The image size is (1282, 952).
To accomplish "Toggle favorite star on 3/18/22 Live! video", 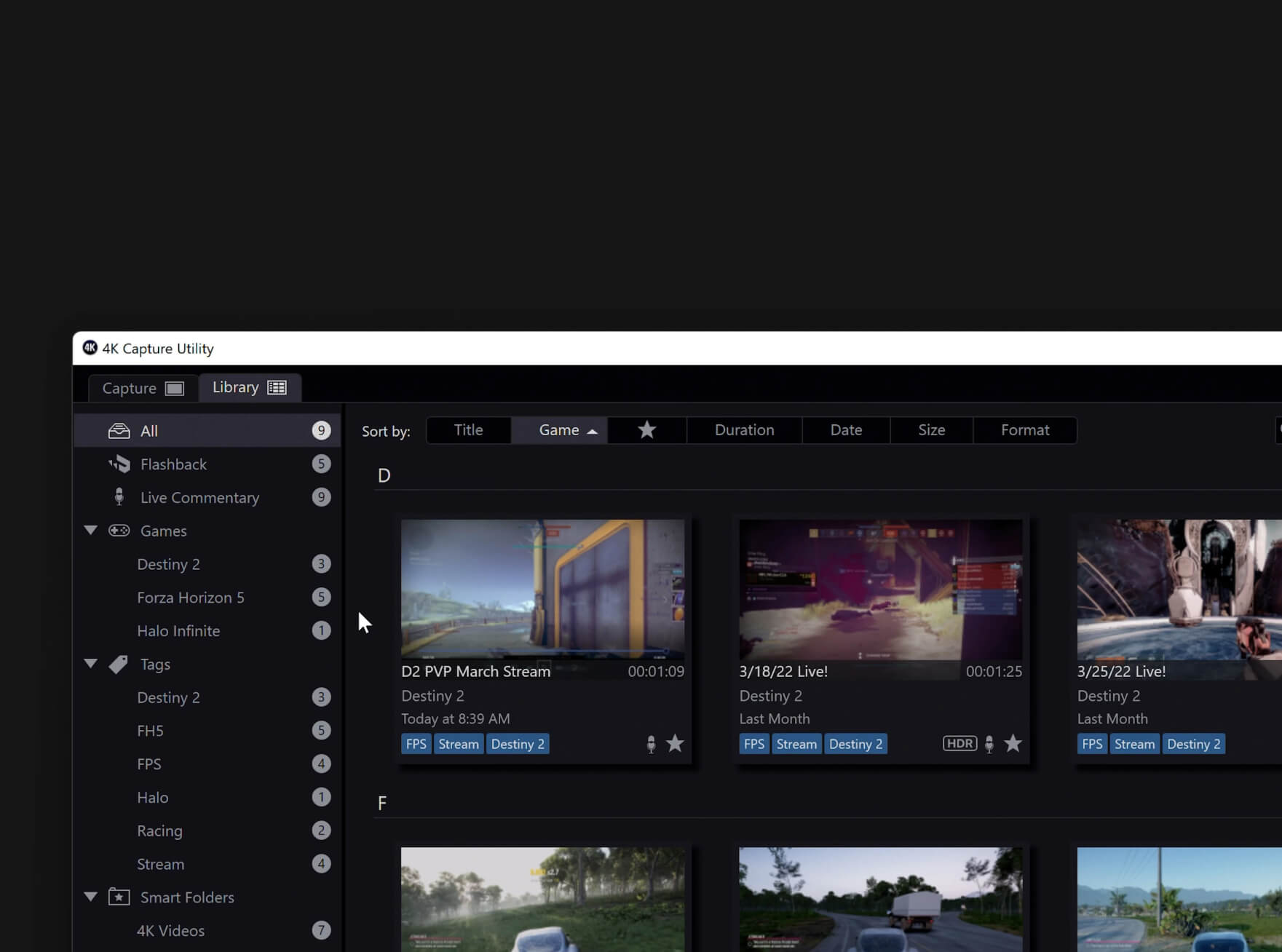I will (1013, 743).
